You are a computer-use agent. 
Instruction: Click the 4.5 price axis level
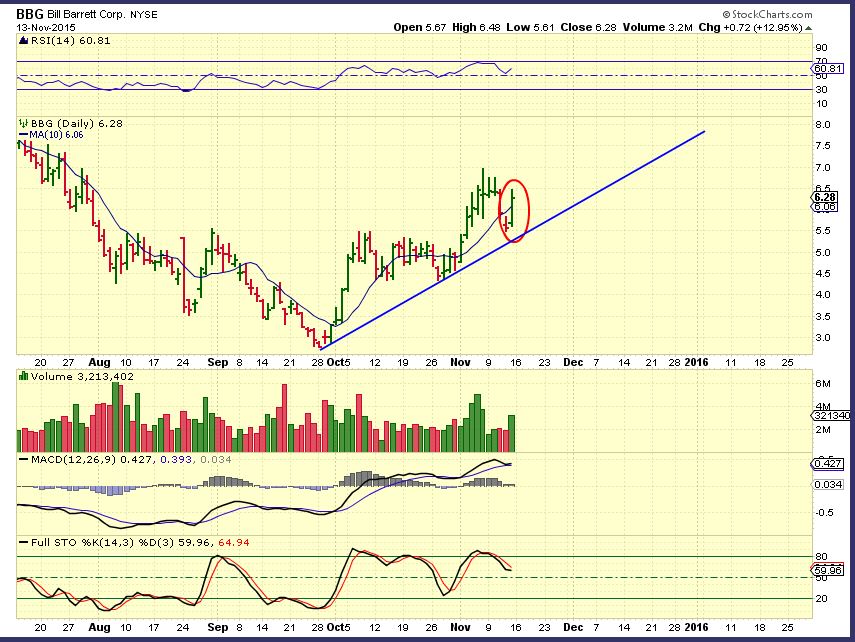click(822, 274)
